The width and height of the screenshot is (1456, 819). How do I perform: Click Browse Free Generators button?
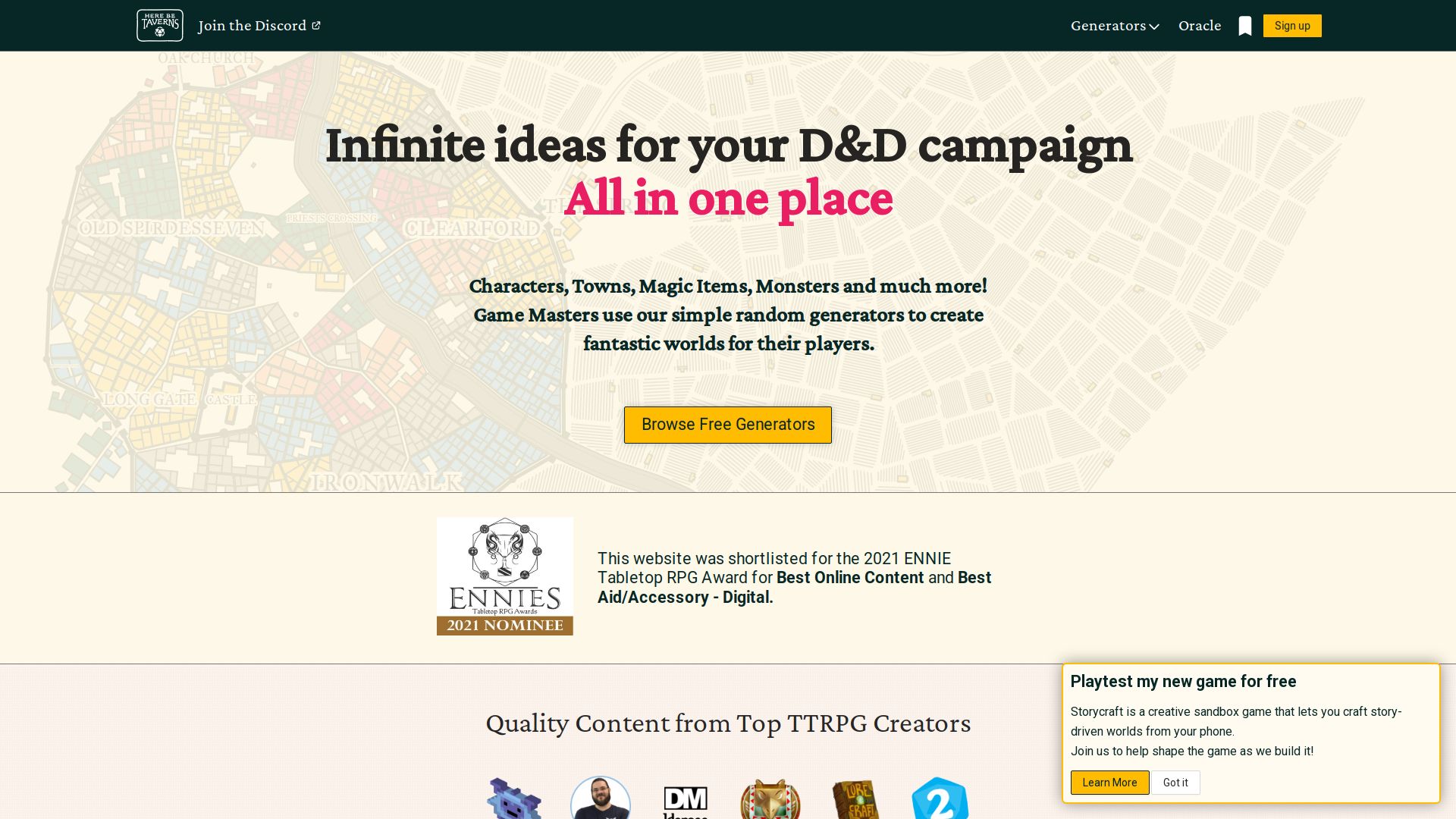click(727, 425)
